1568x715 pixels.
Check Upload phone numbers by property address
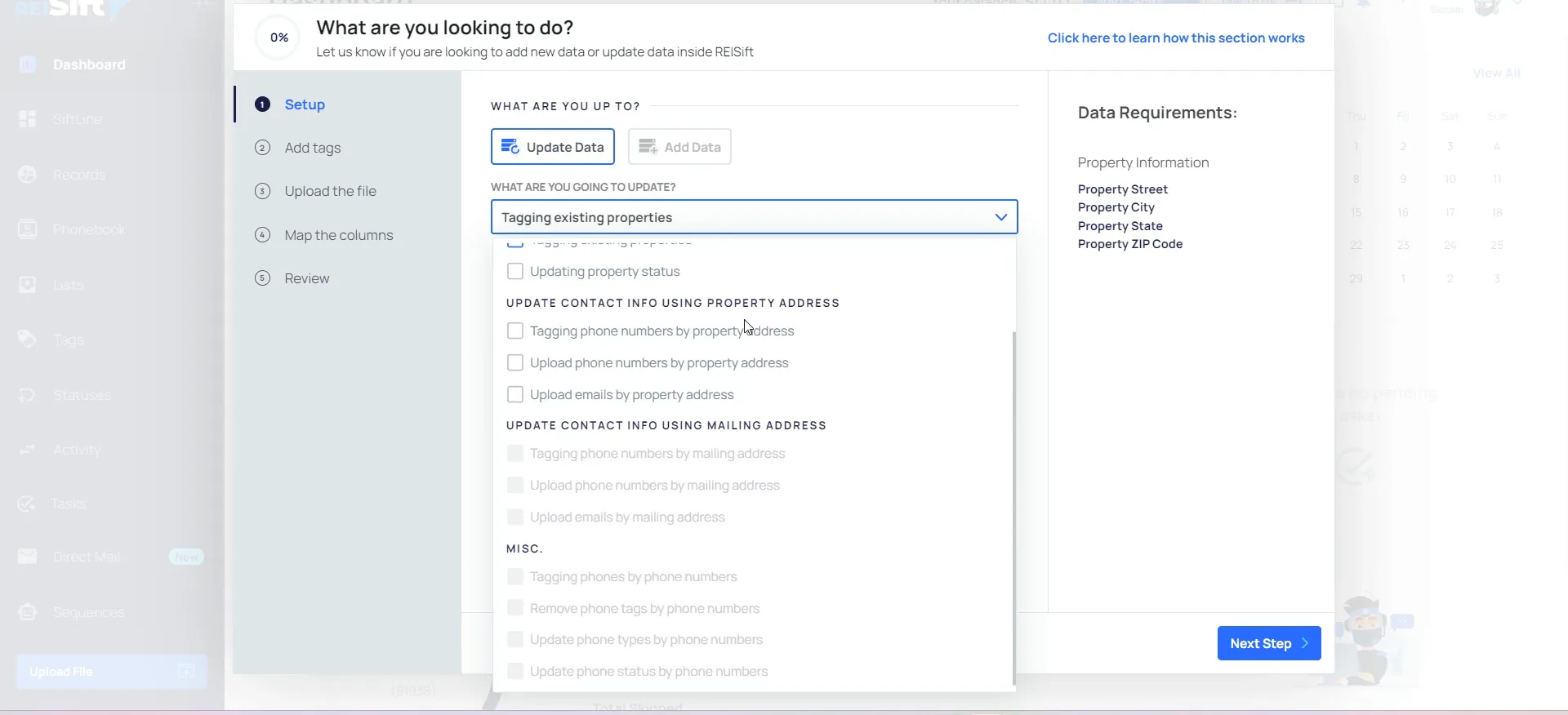click(x=515, y=362)
